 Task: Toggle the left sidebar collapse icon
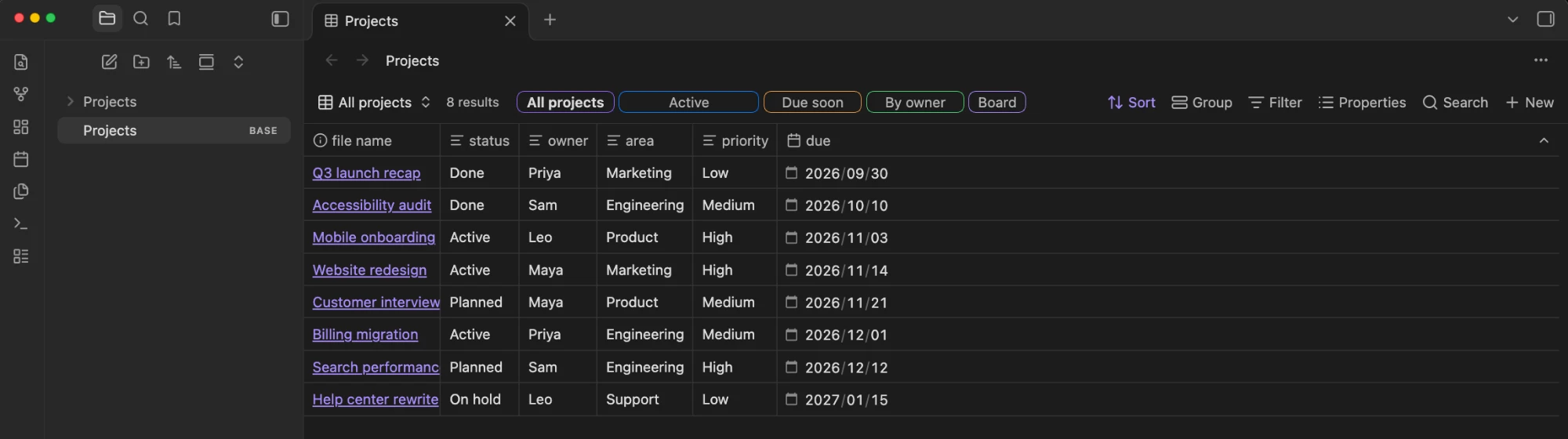point(281,19)
